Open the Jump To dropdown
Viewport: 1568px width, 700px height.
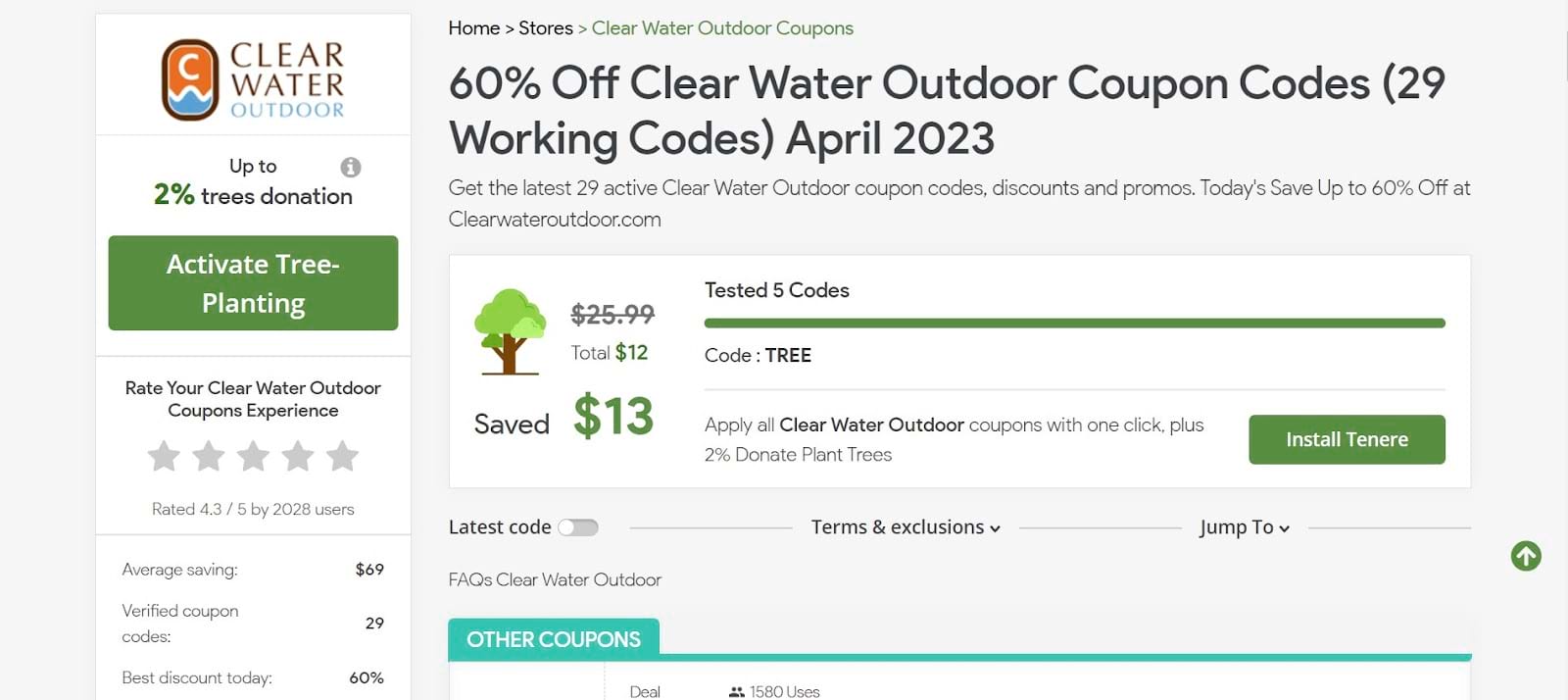(1245, 527)
